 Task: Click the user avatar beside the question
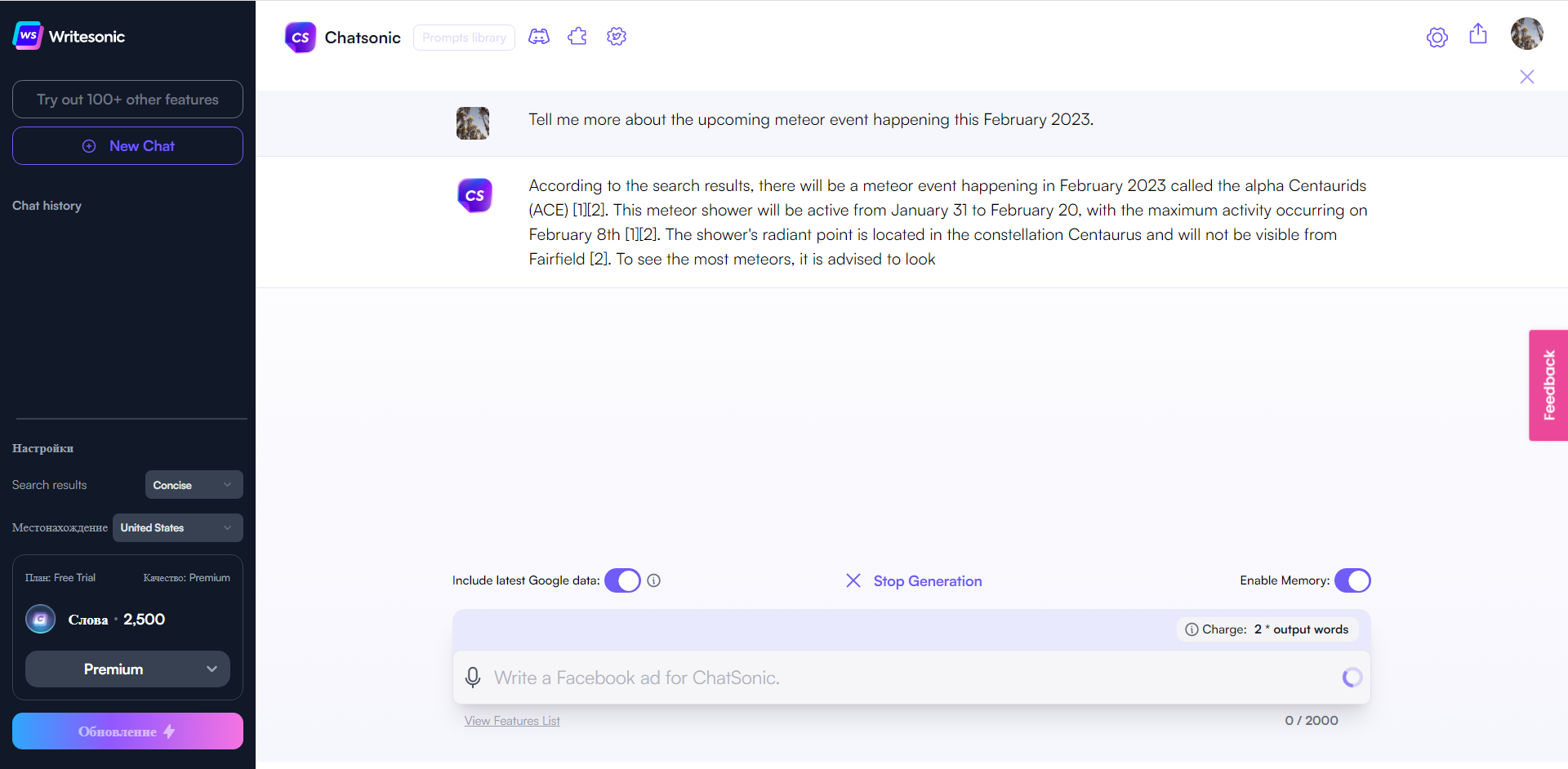(473, 123)
